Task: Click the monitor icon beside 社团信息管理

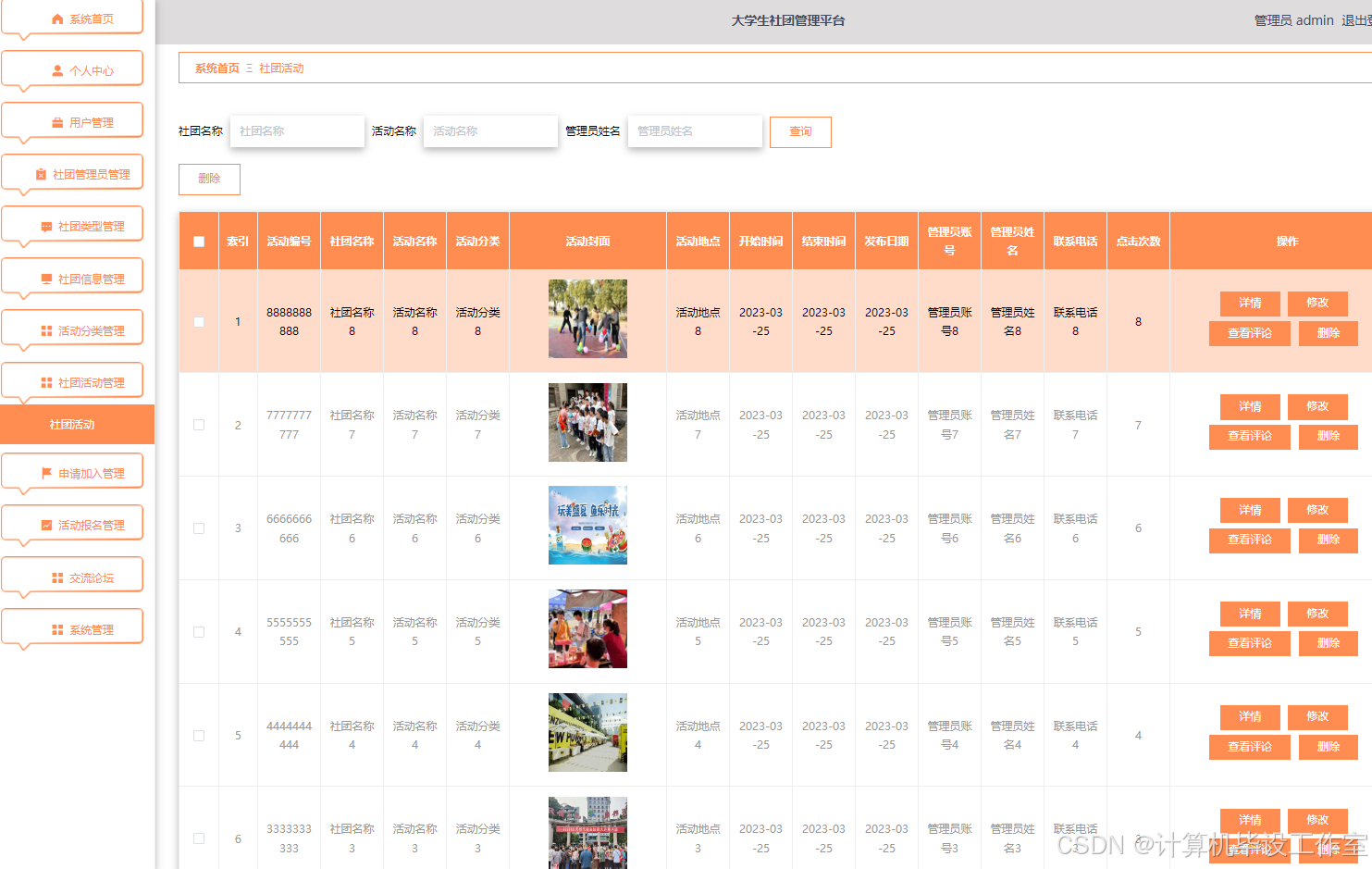Action: coord(46,279)
